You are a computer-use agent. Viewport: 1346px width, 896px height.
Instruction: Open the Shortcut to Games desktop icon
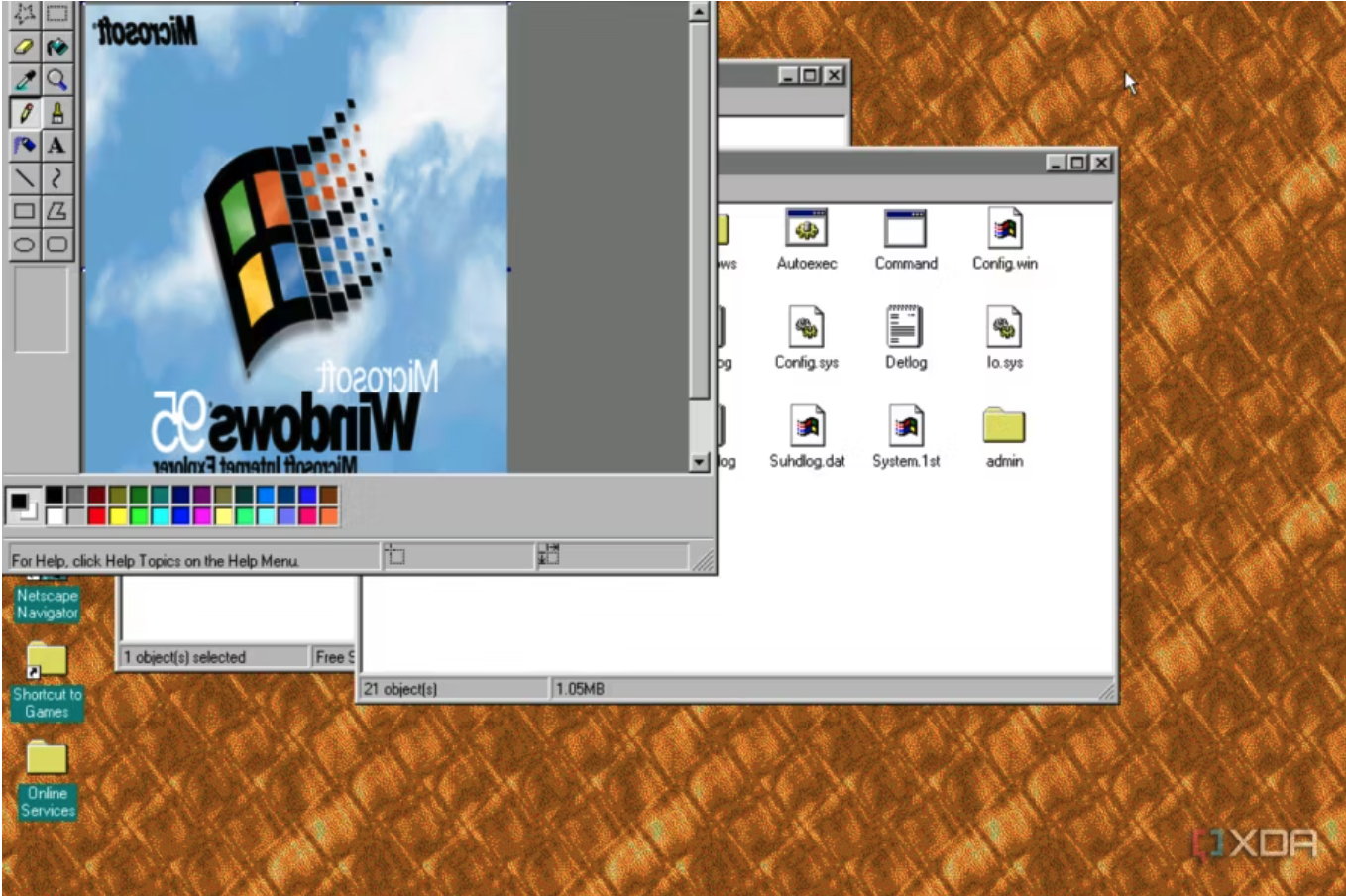[x=47, y=661]
